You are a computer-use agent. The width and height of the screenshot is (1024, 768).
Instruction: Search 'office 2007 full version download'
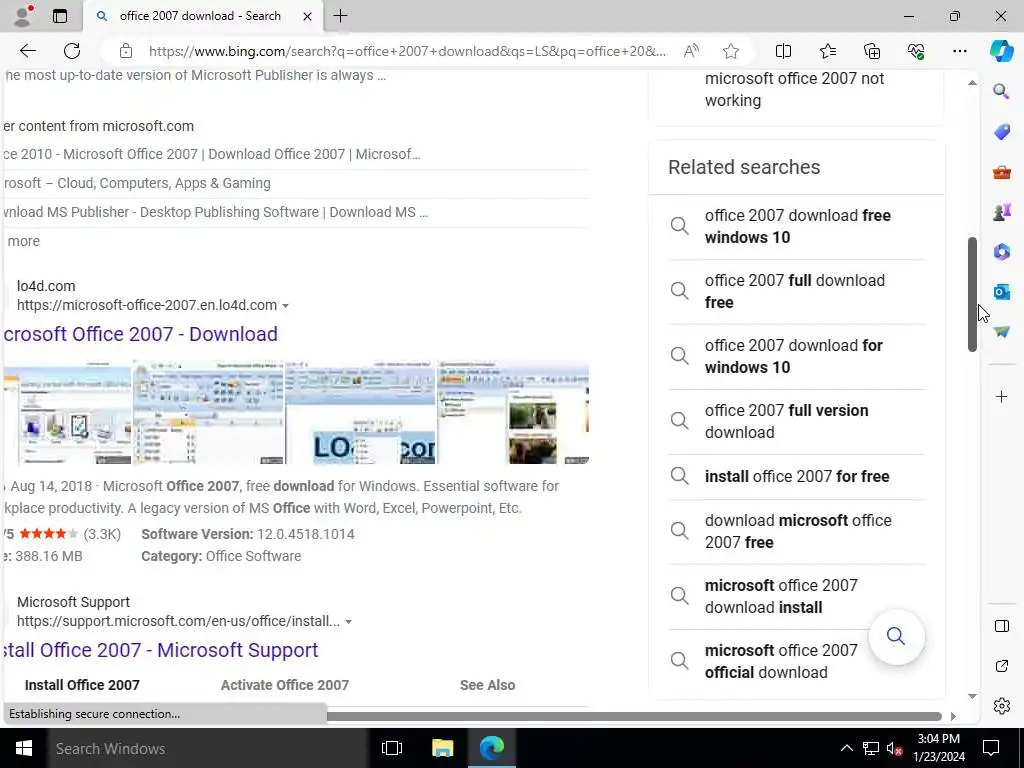[797, 421]
